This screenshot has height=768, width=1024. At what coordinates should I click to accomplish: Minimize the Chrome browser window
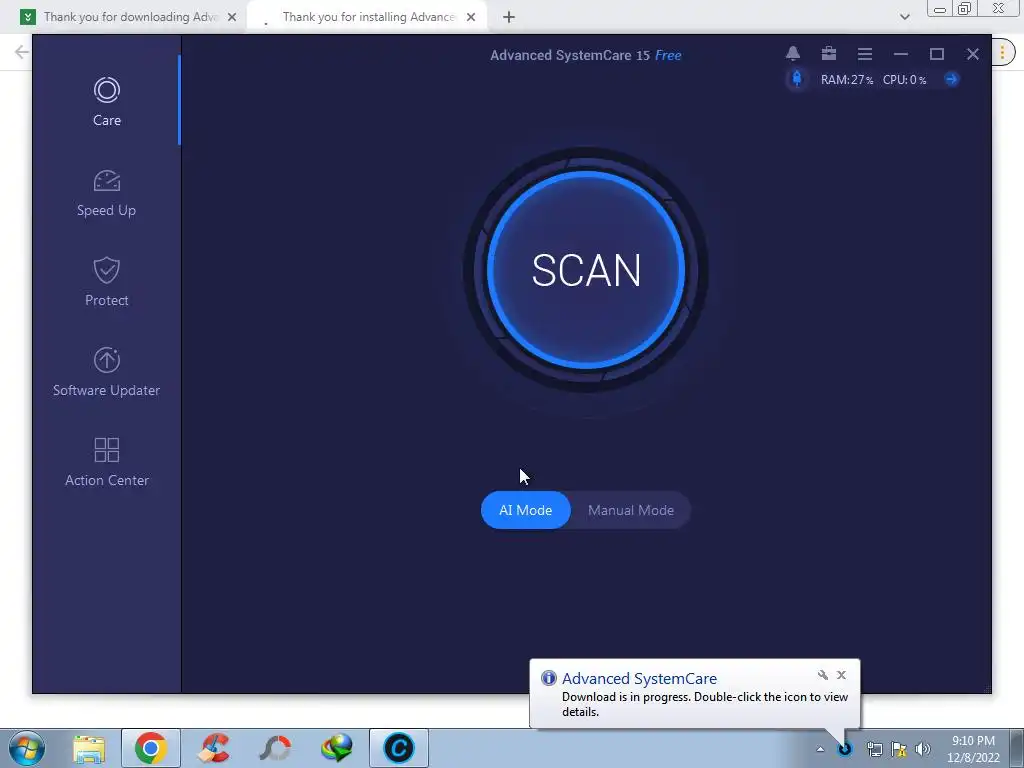(940, 9)
